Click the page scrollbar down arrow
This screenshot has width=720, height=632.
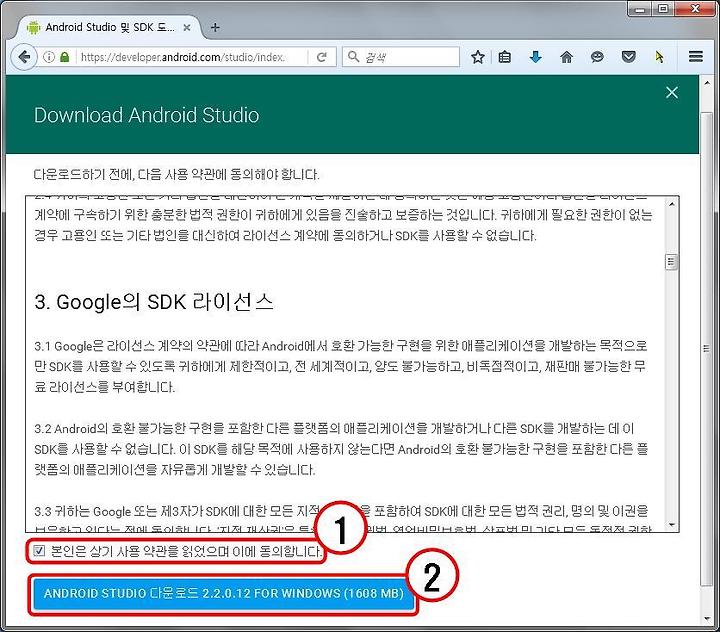pyautogui.click(x=707, y=619)
